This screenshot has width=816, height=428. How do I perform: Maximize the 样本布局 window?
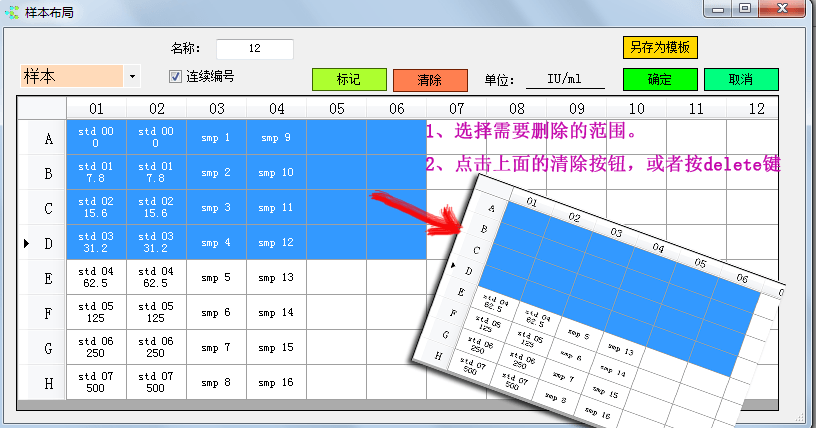(745, 8)
